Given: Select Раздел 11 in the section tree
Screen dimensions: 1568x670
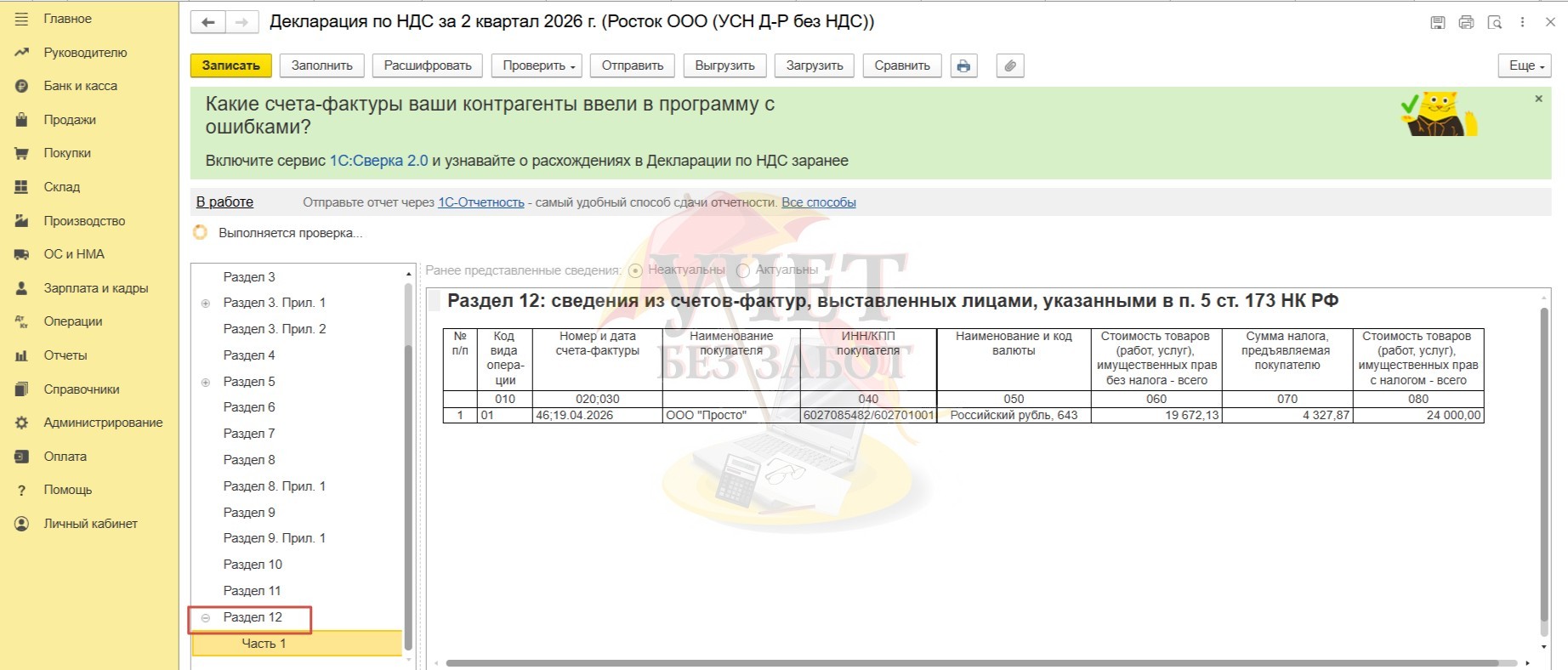Looking at the screenshot, I should point(252,591).
